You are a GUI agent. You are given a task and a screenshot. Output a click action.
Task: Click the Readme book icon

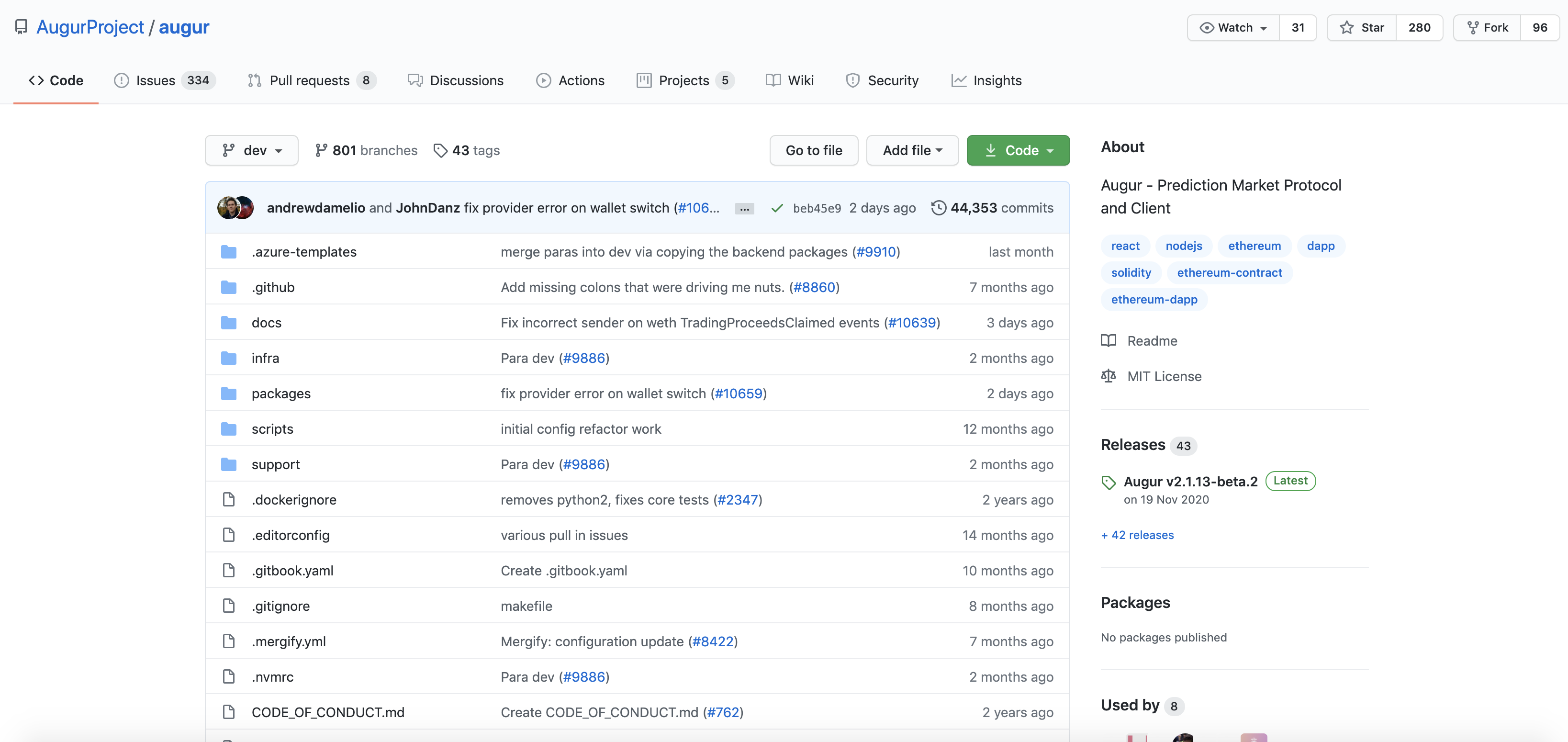pos(1108,341)
